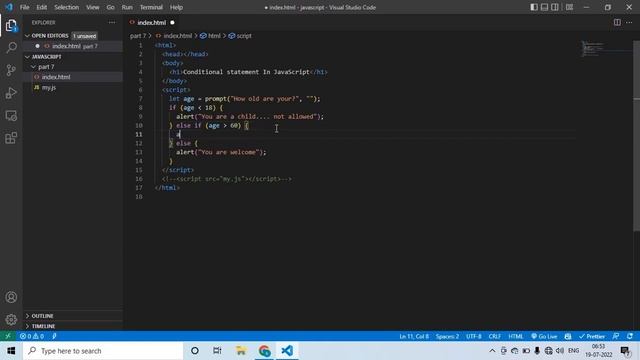Select index.html under Open Editors
640x360 pixels.
point(66,46)
